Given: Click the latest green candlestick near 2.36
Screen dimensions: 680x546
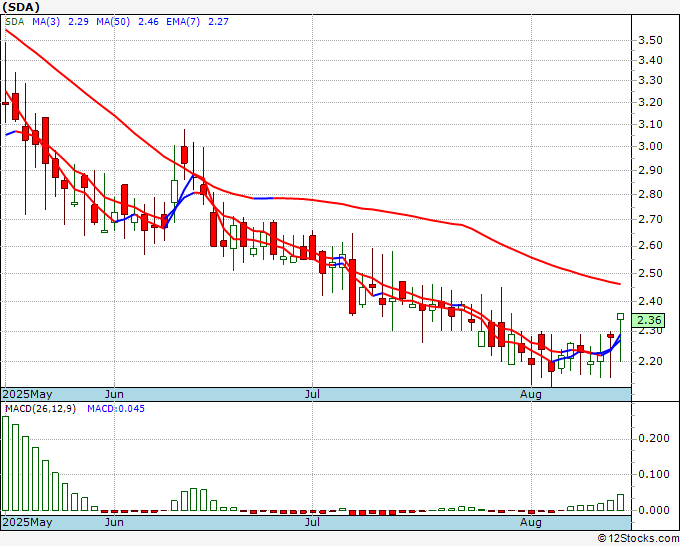Looking at the screenshot, I should point(621,317).
